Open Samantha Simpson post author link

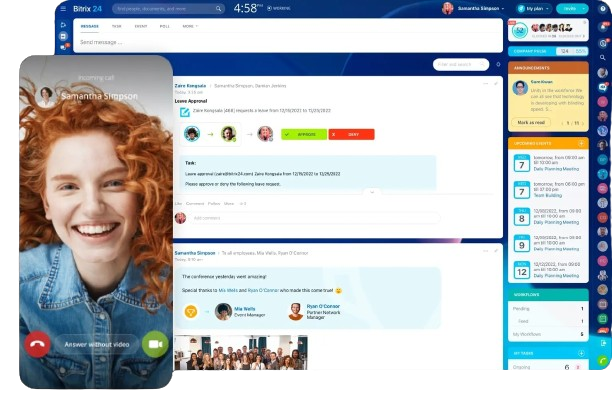[x=195, y=253]
